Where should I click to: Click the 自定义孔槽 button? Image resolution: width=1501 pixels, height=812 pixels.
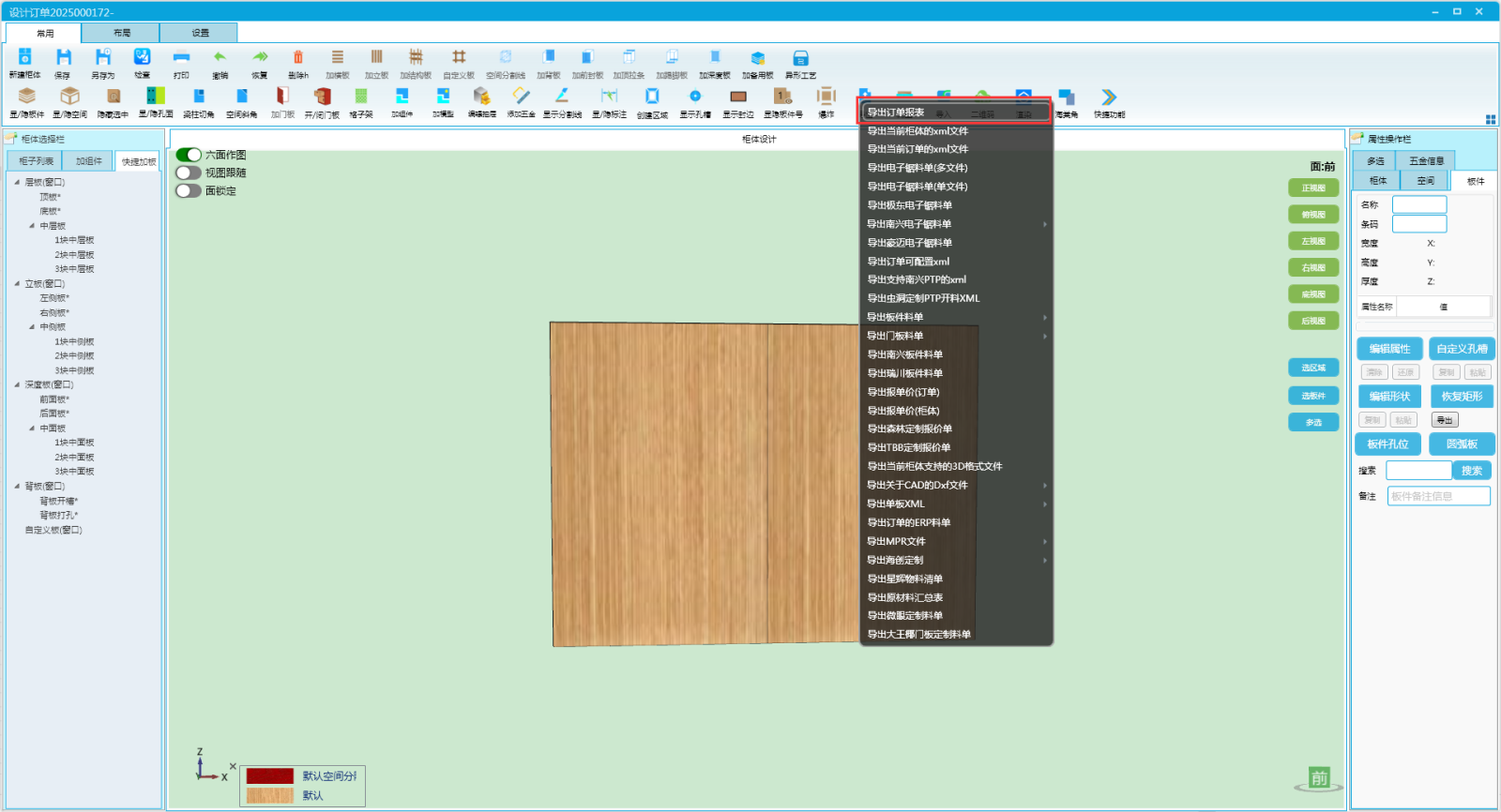(1462, 349)
